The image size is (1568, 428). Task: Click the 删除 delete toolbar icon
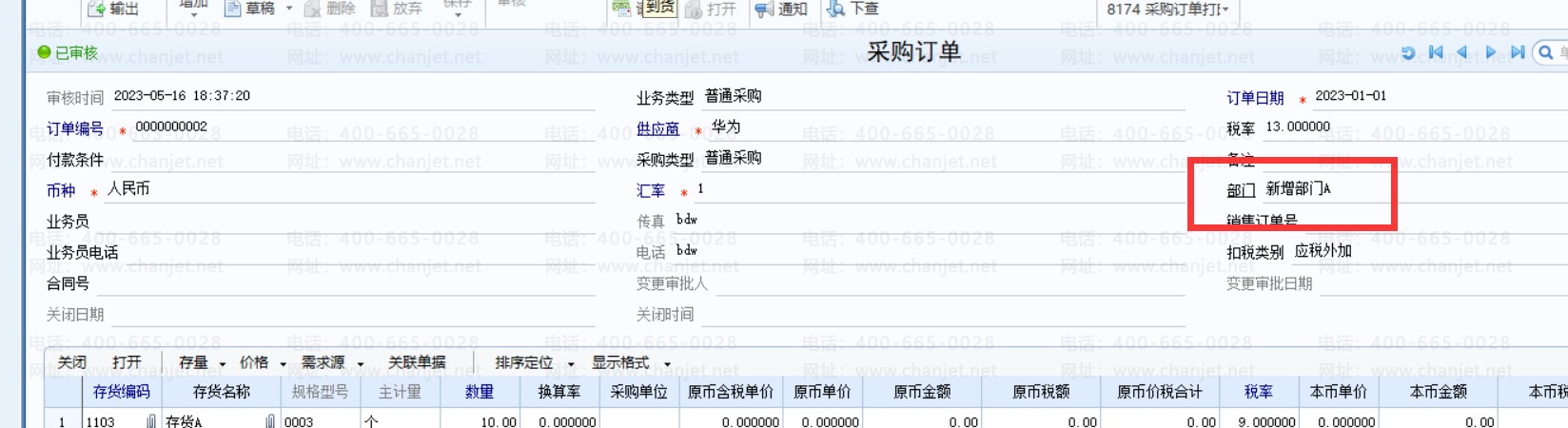point(313,9)
